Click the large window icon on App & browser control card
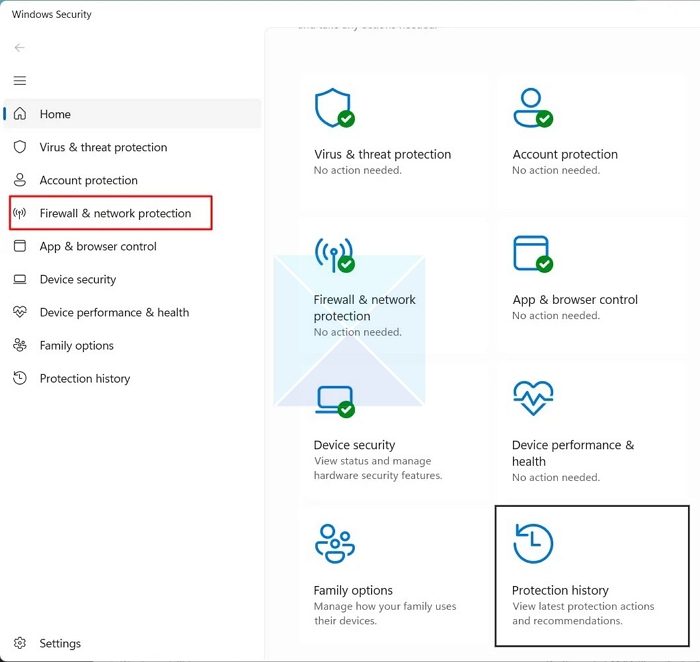Viewport: 700px width, 662px height. pos(533,254)
